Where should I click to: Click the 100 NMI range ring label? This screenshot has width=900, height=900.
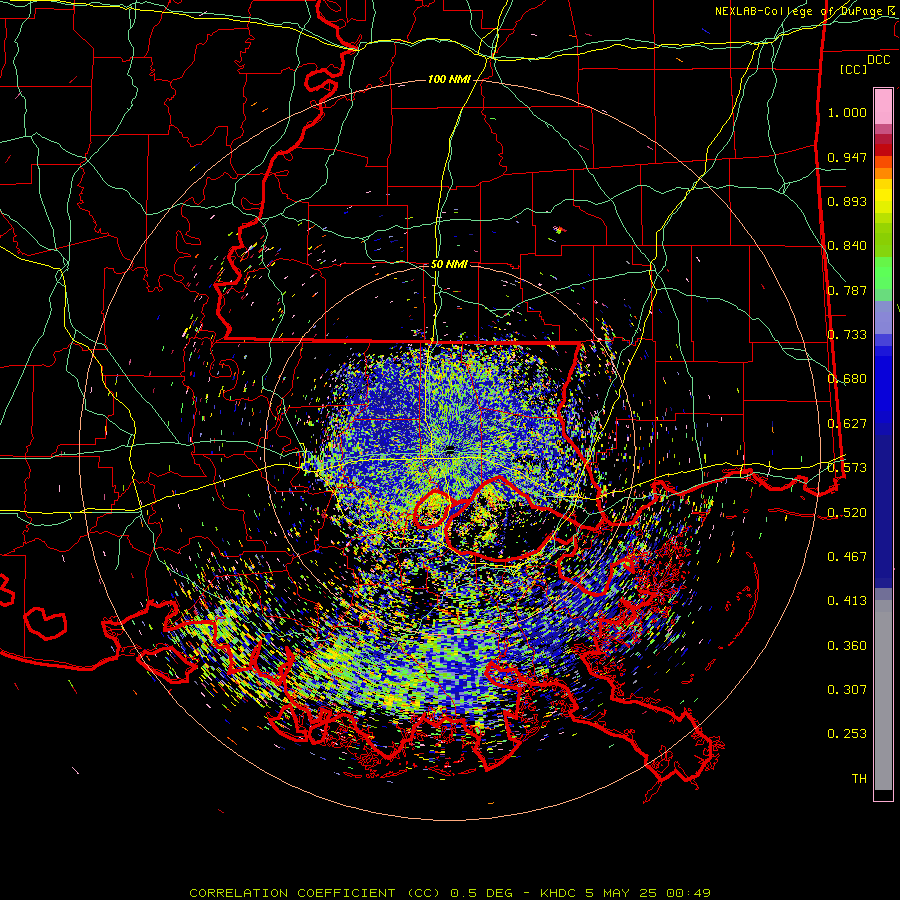[449, 79]
